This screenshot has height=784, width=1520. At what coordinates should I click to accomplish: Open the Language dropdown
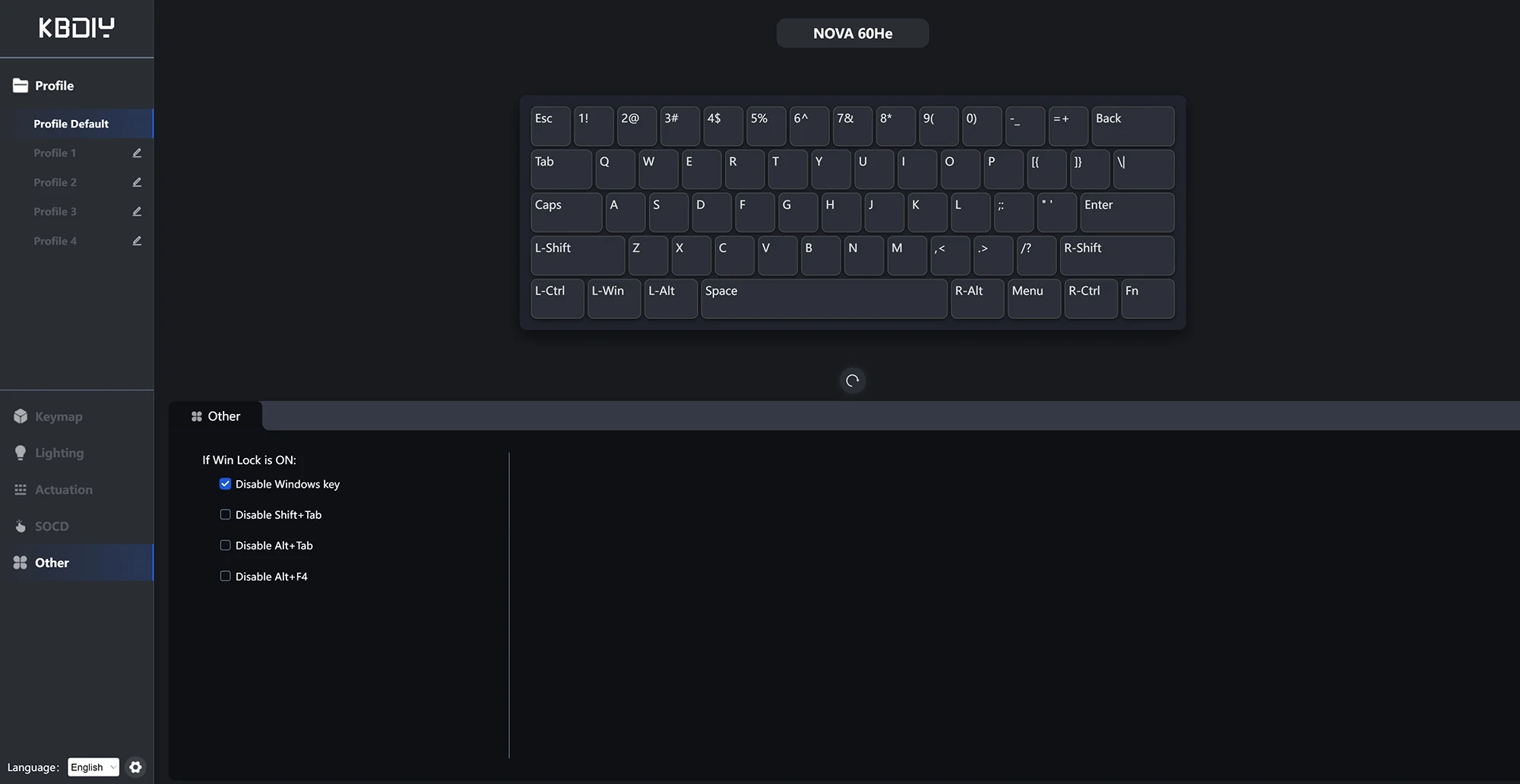pyautogui.click(x=93, y=767)
